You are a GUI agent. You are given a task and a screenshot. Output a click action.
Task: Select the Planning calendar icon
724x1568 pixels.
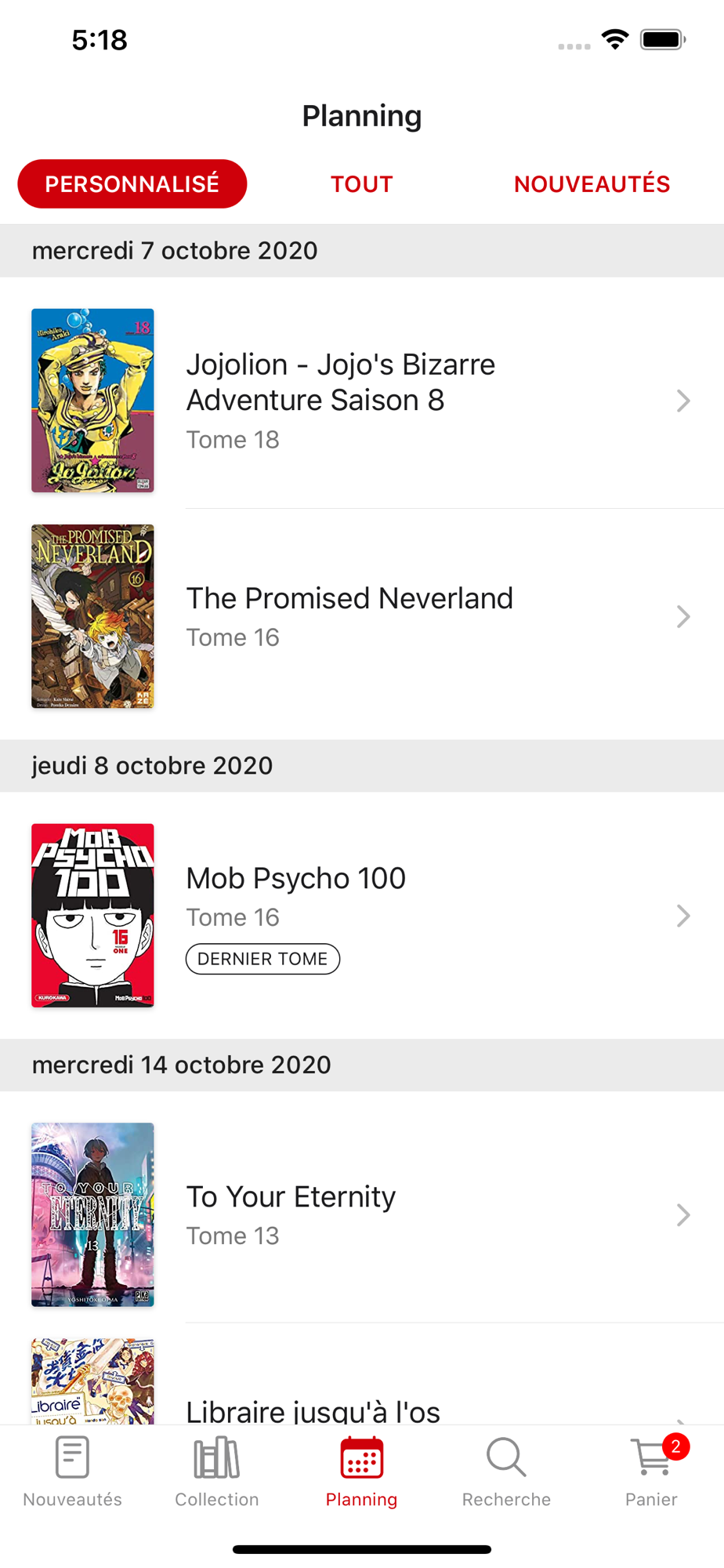tap(361, 1457)
